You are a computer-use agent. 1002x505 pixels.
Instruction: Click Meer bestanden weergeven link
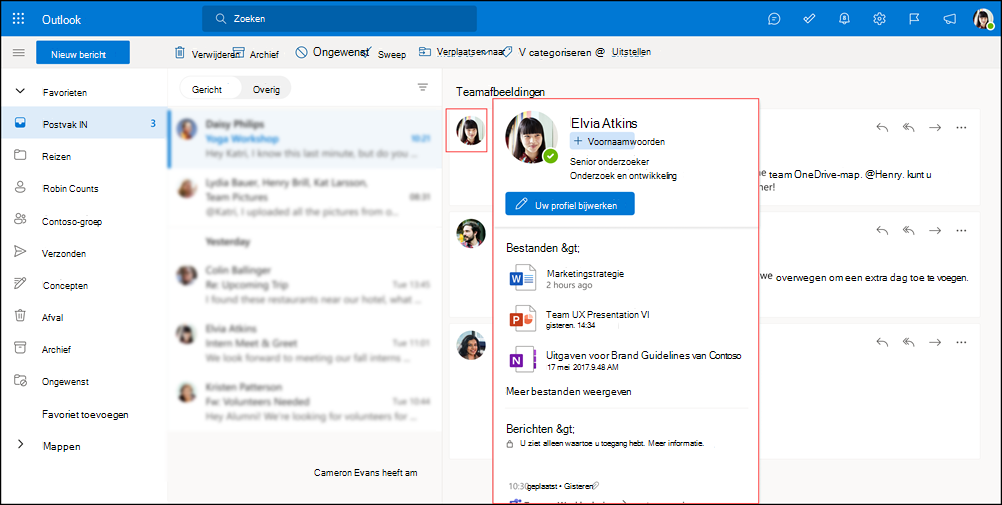[569, 391]
